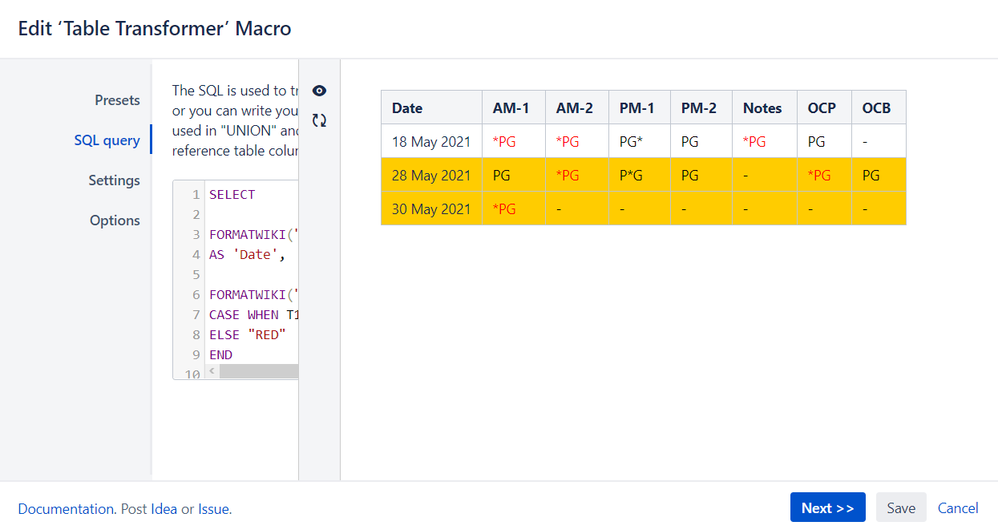Viewport: 998px width, 530px height.
Task: Click the Date column header
Action: click(x=407, y=108)
